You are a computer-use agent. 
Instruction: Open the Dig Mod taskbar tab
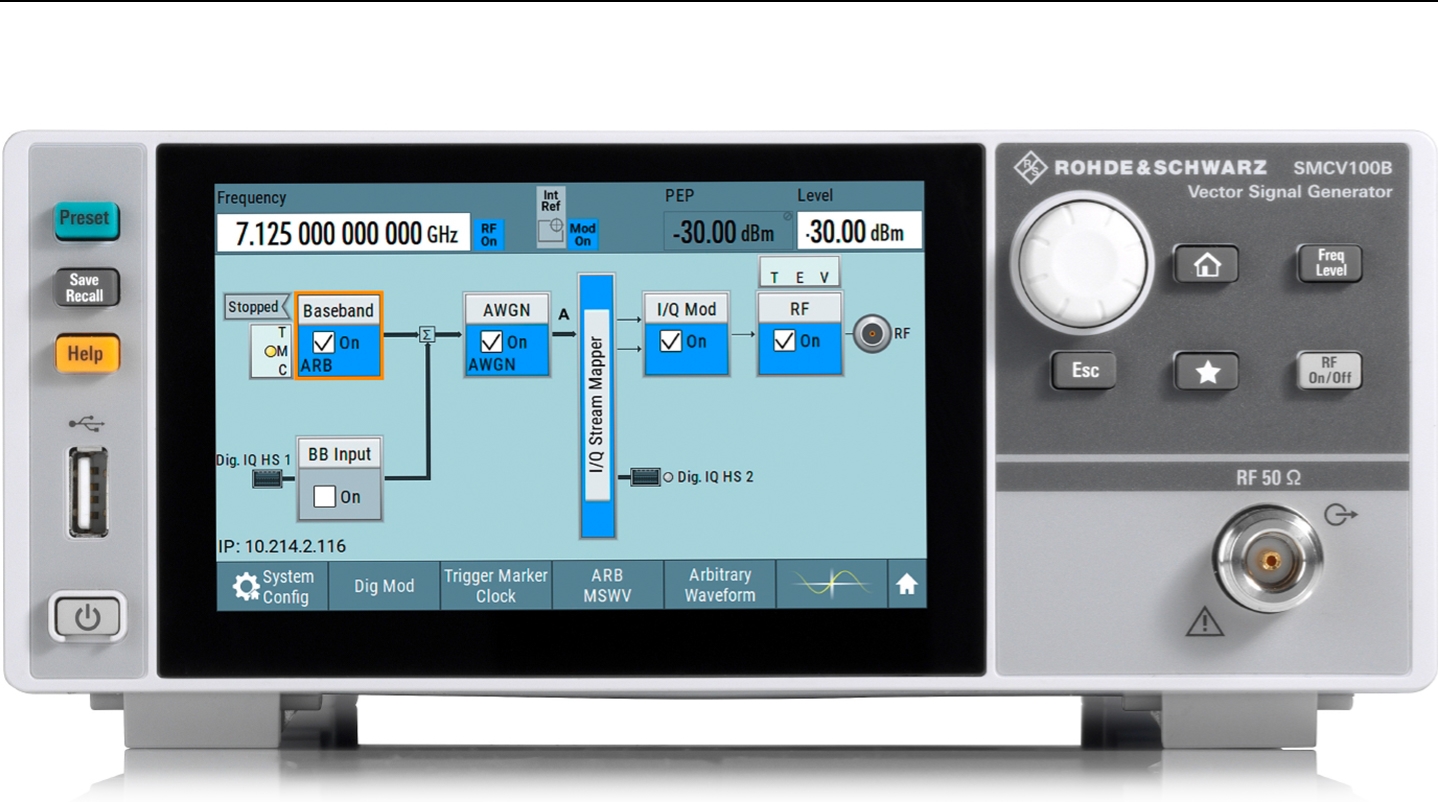click(x=384, y=586)
